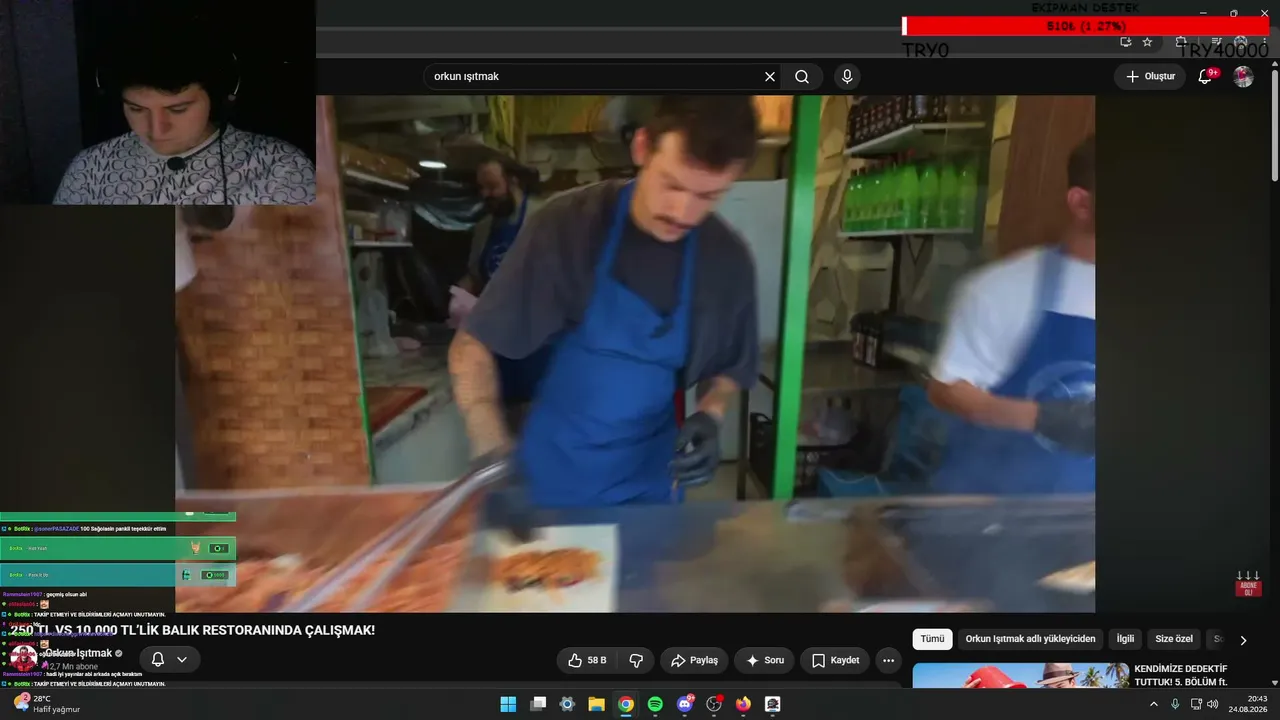Screen dimensions: 1280x720
Task: Open the weather widget showing 28°C
Action: click(x=47, y=704)
